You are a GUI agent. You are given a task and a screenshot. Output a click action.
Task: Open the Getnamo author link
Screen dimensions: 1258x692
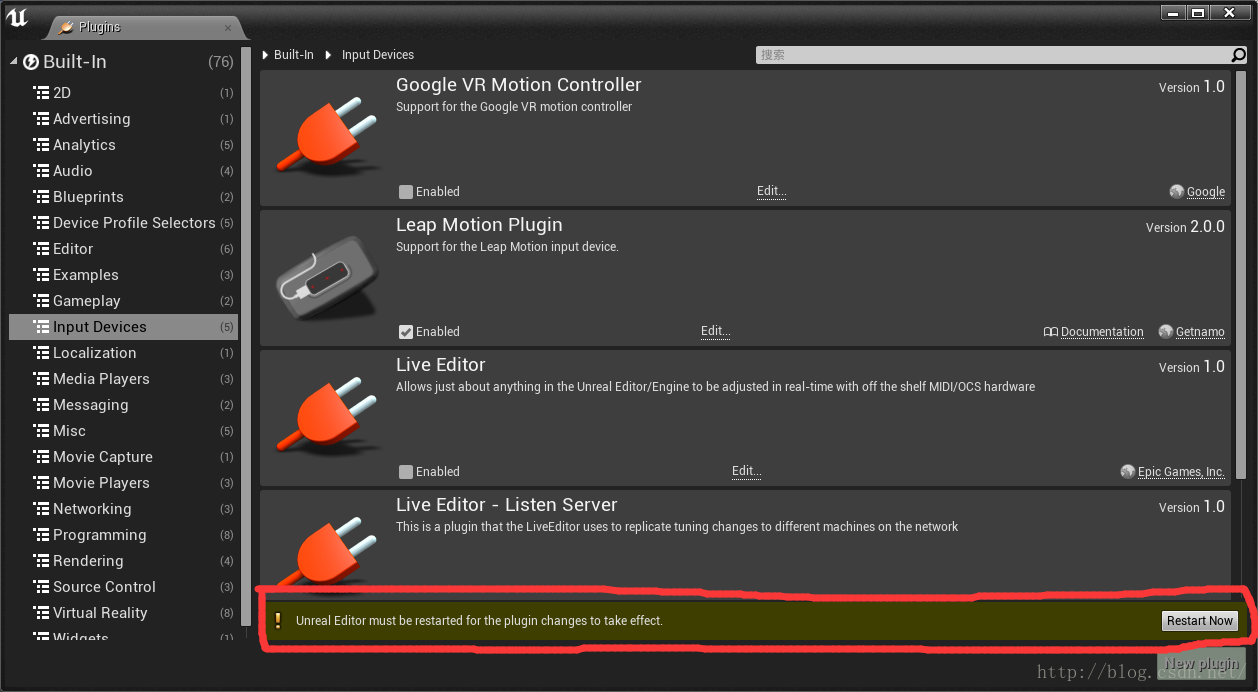coord(1200,332)
